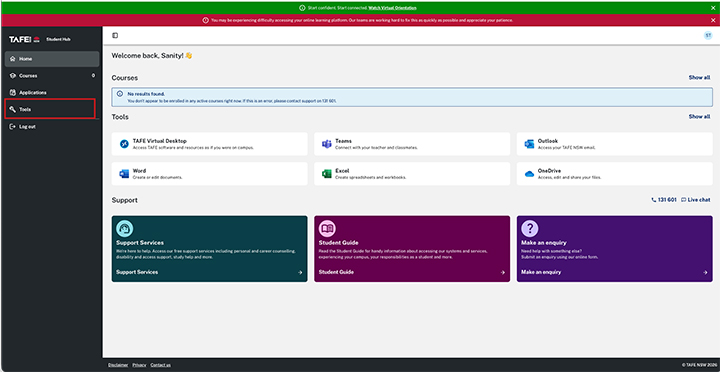Open the Word card

pos(209,174)
